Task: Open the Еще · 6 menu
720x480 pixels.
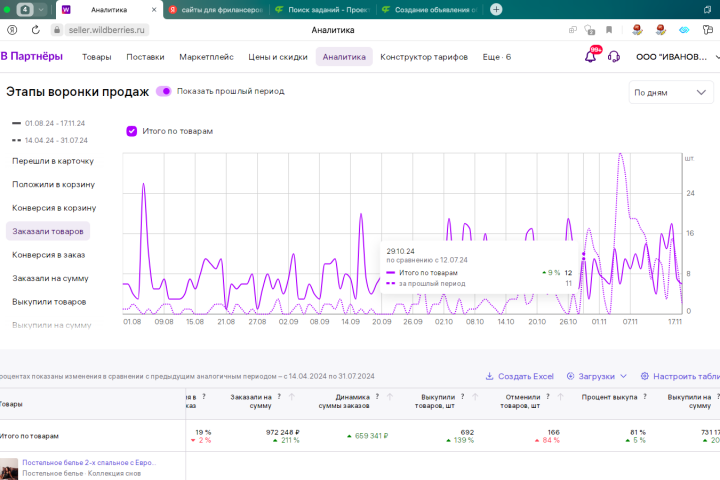Action: [x=496, y=57]
